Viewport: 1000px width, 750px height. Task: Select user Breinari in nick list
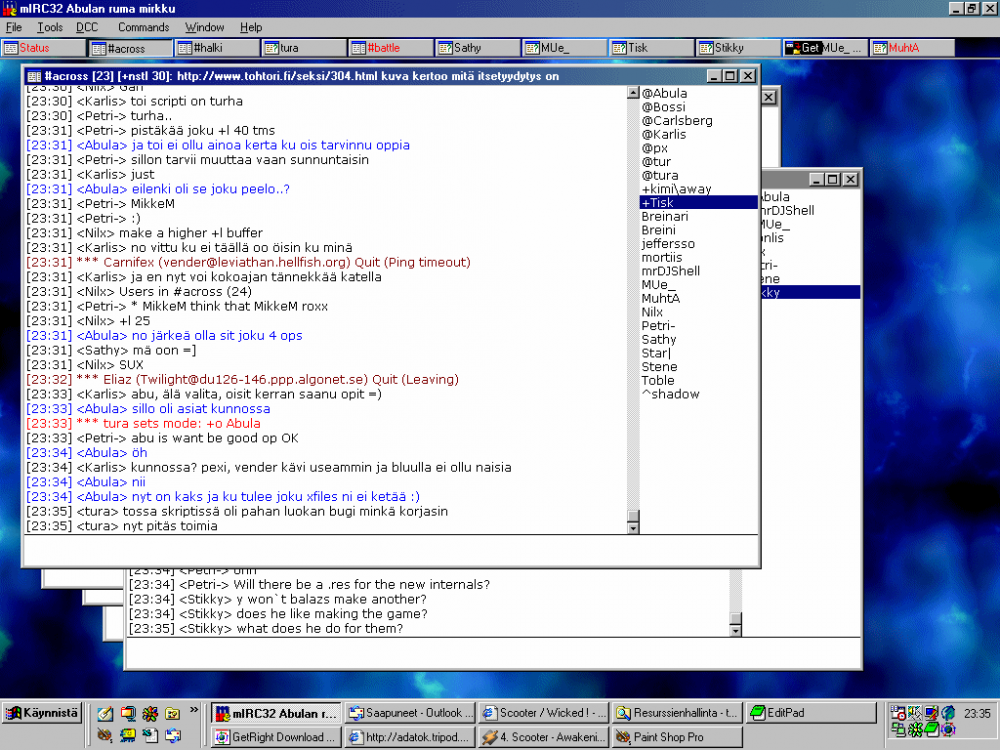[x=665, y=216]
